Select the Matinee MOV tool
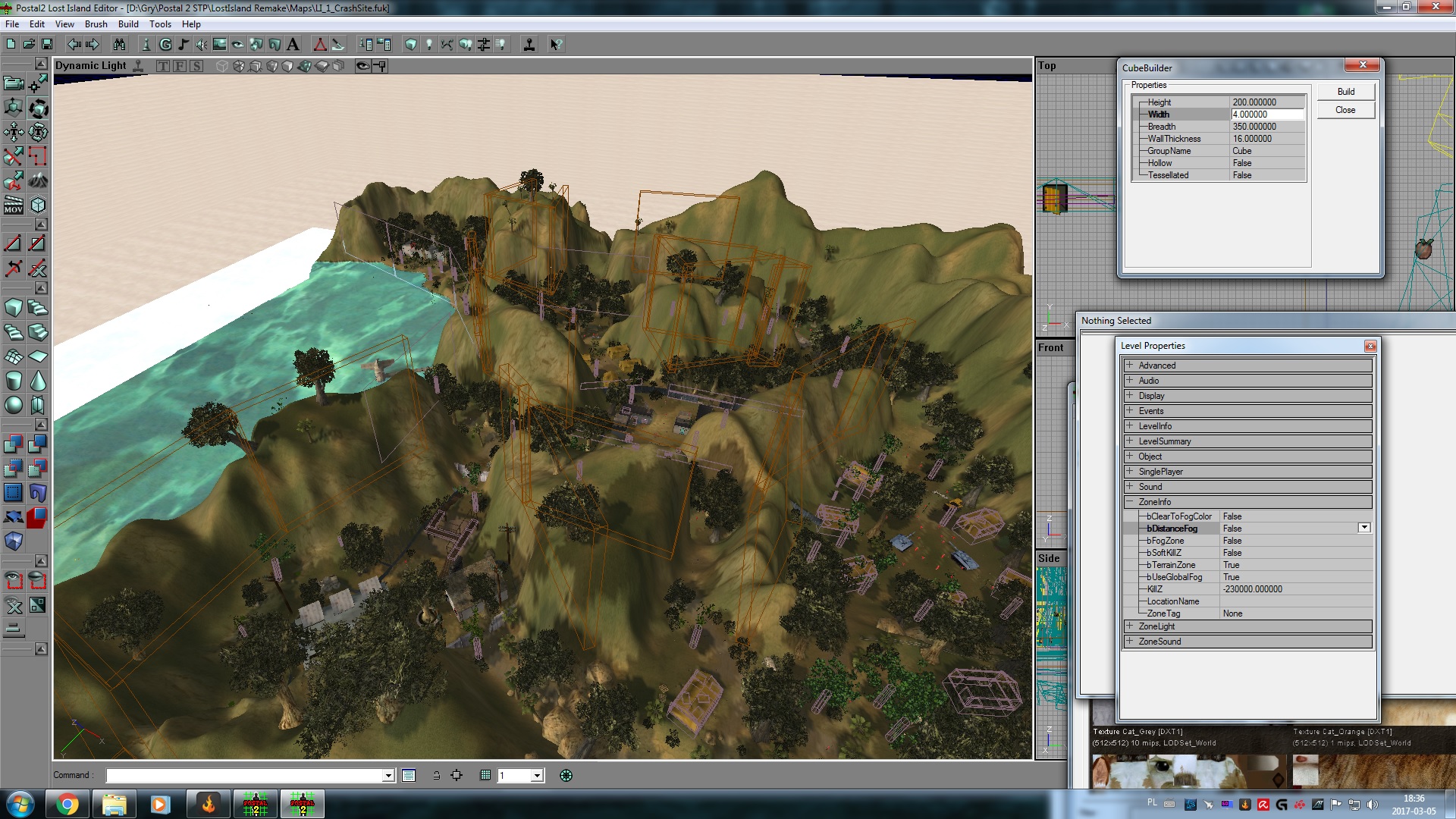 coord(14,205)
